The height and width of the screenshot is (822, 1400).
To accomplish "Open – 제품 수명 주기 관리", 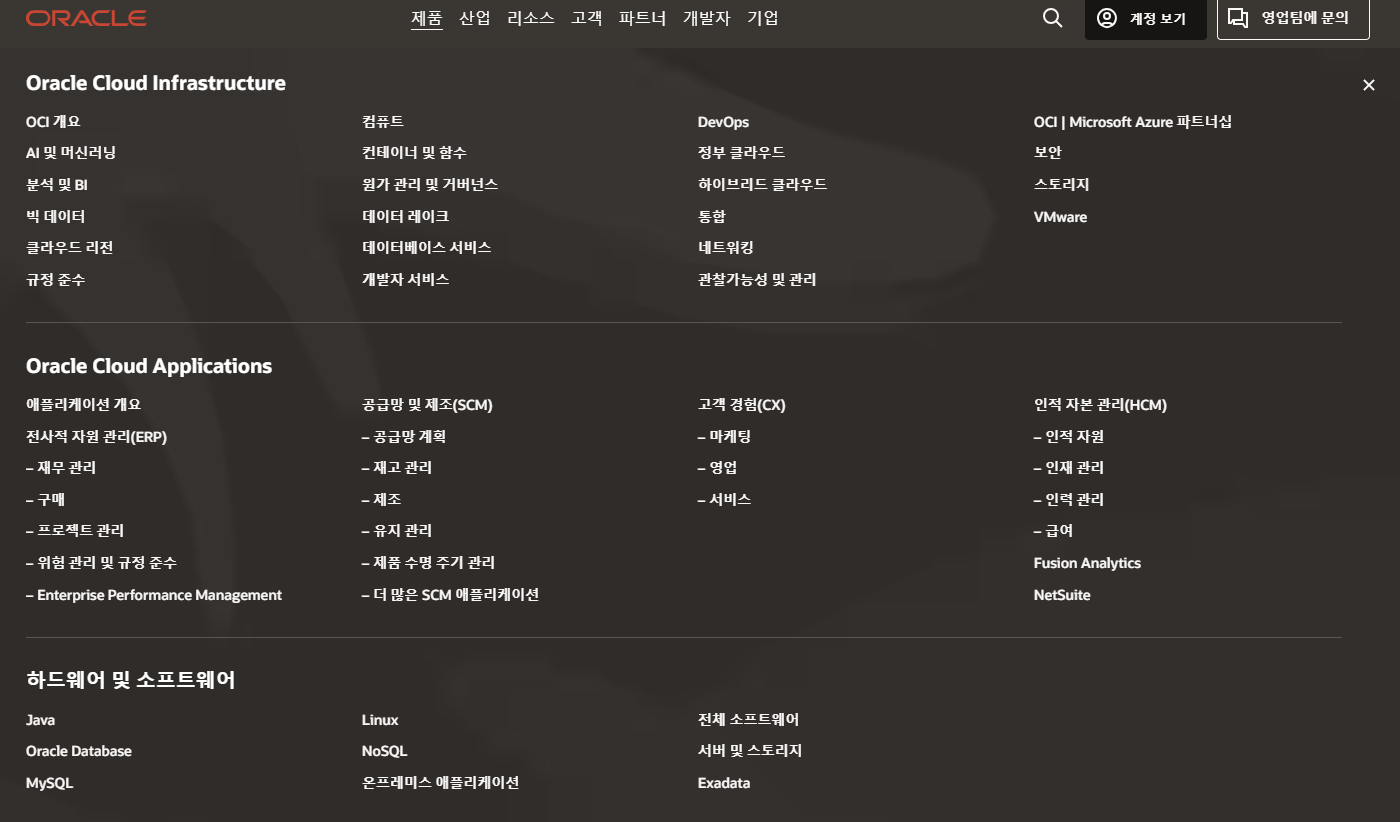I will click(429, 563).
